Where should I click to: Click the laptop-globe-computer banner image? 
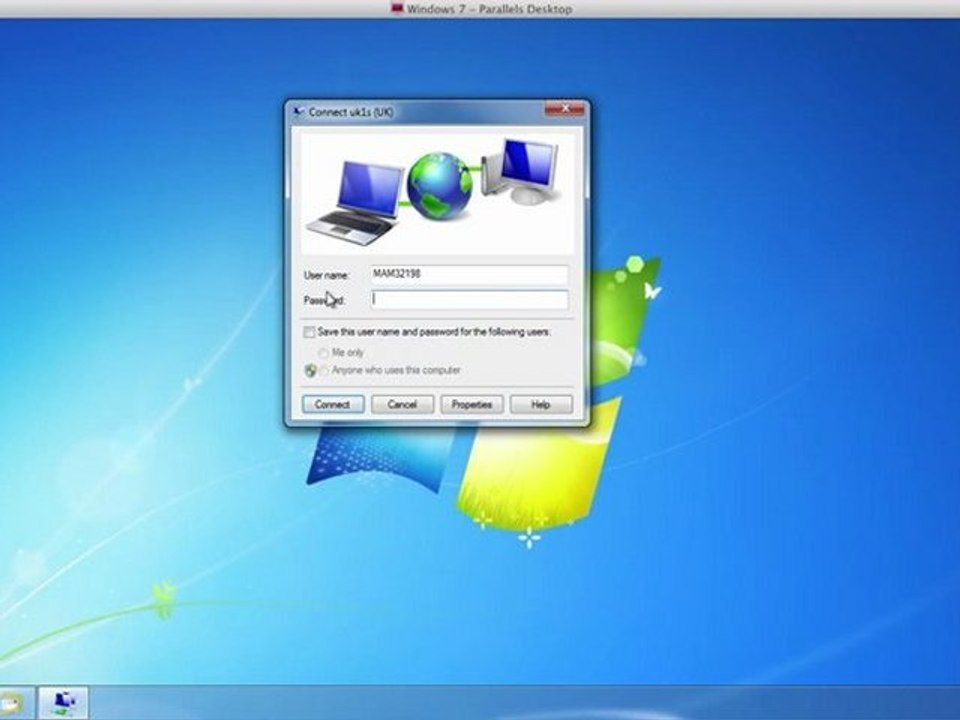coord(438,192)
